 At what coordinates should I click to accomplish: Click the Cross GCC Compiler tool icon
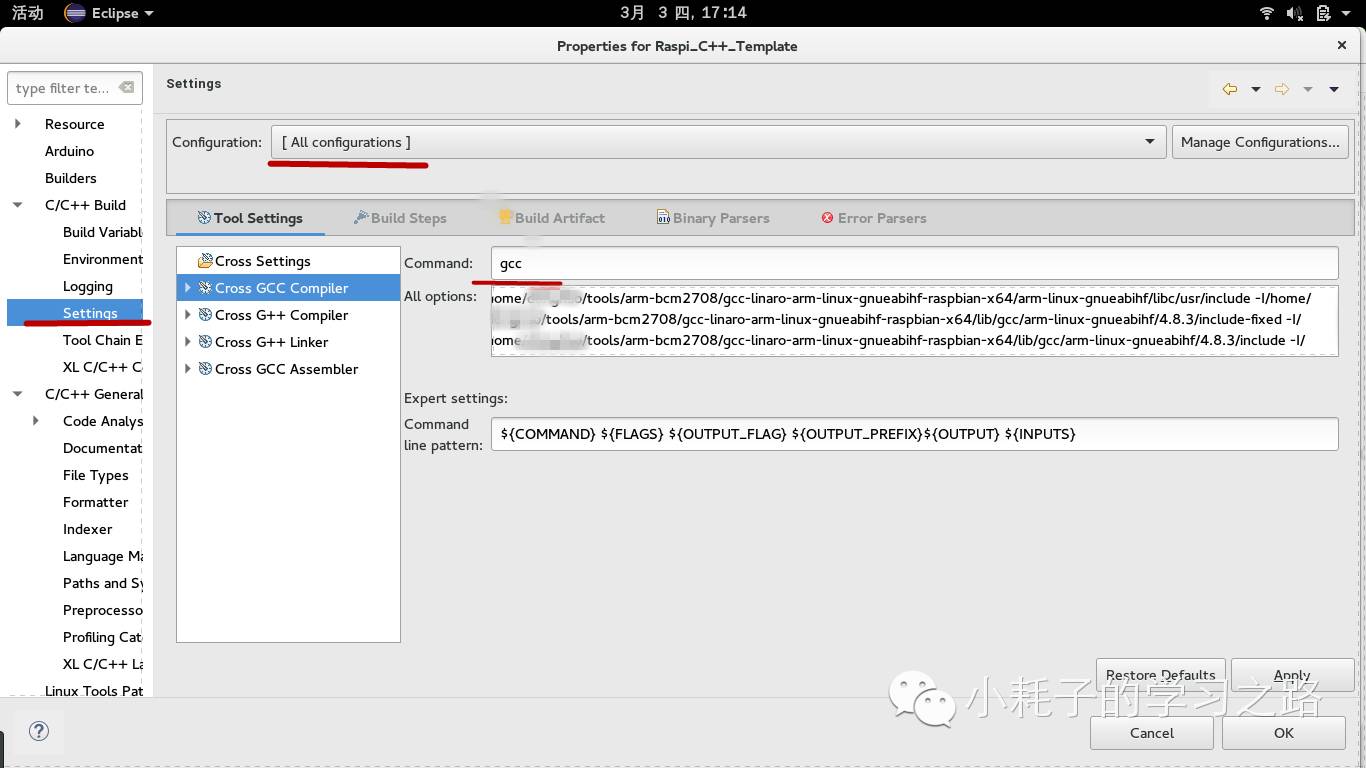tap(205, 288)
